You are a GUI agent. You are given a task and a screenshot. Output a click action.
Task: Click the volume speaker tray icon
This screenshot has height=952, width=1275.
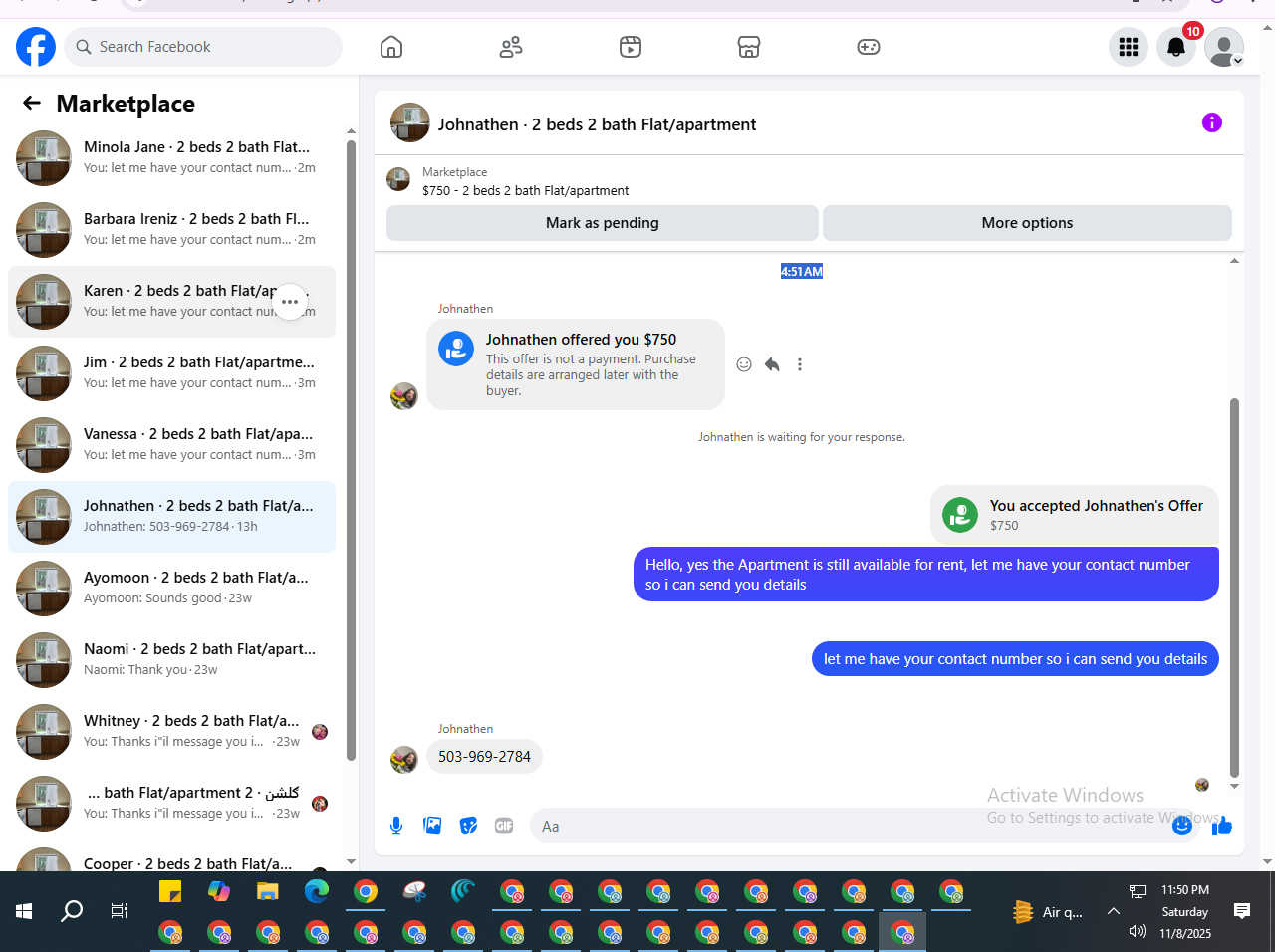pos(1138,932)
